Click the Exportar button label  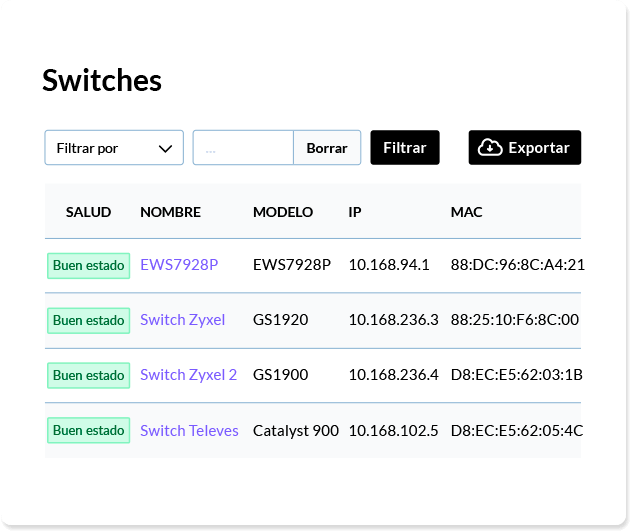click(539, 148)
